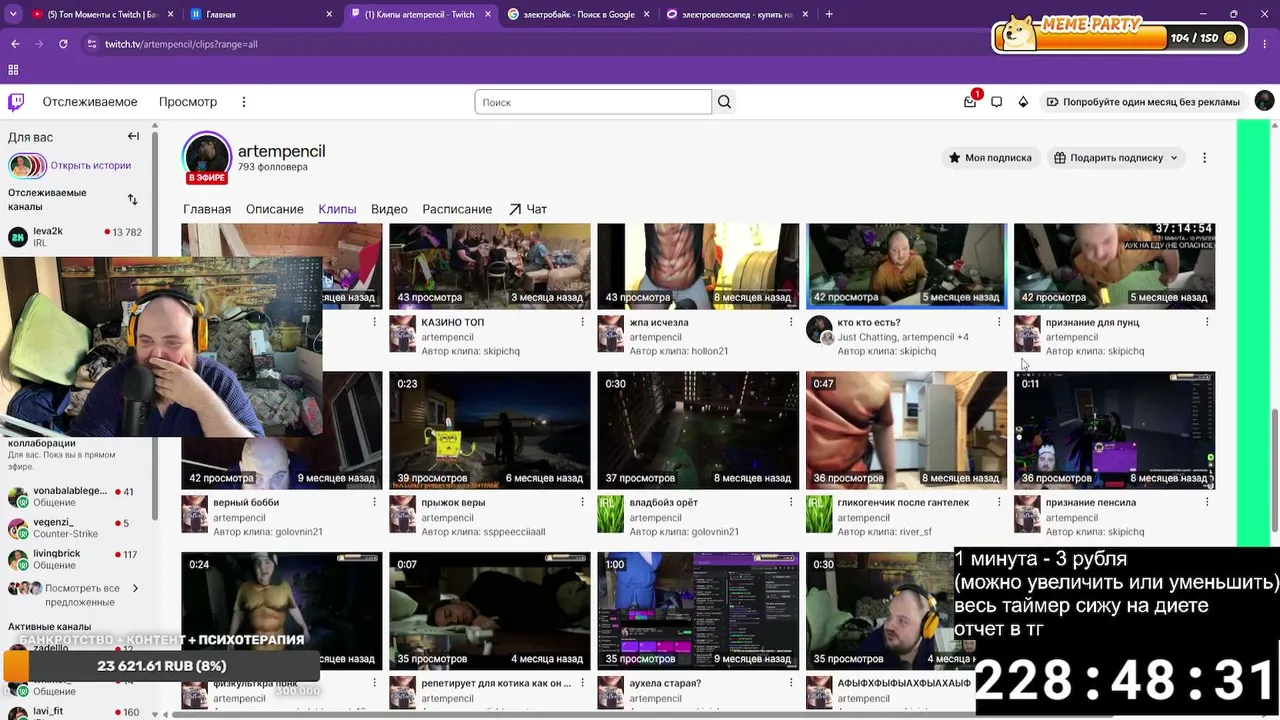Open a new browser tab with plus
This screenshot has height=720, width=1280.
coord(829,14)
